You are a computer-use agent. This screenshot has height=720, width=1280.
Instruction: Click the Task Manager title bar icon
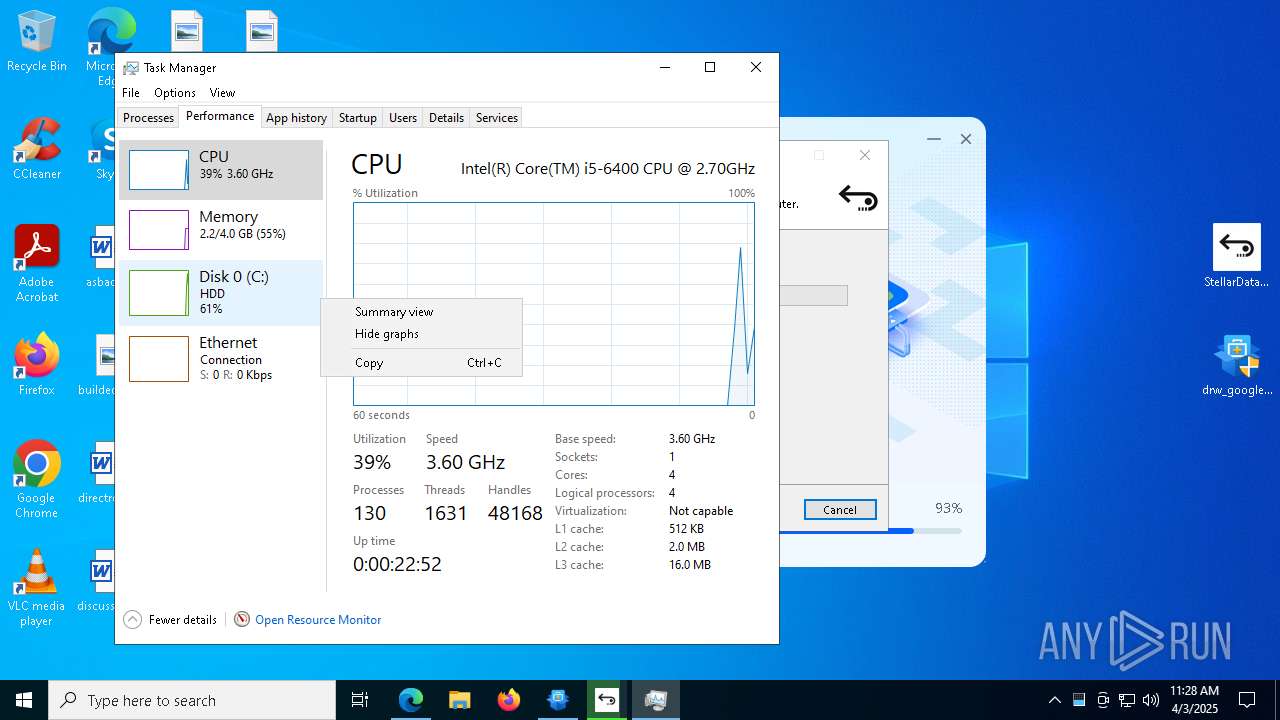coord(131,68)
